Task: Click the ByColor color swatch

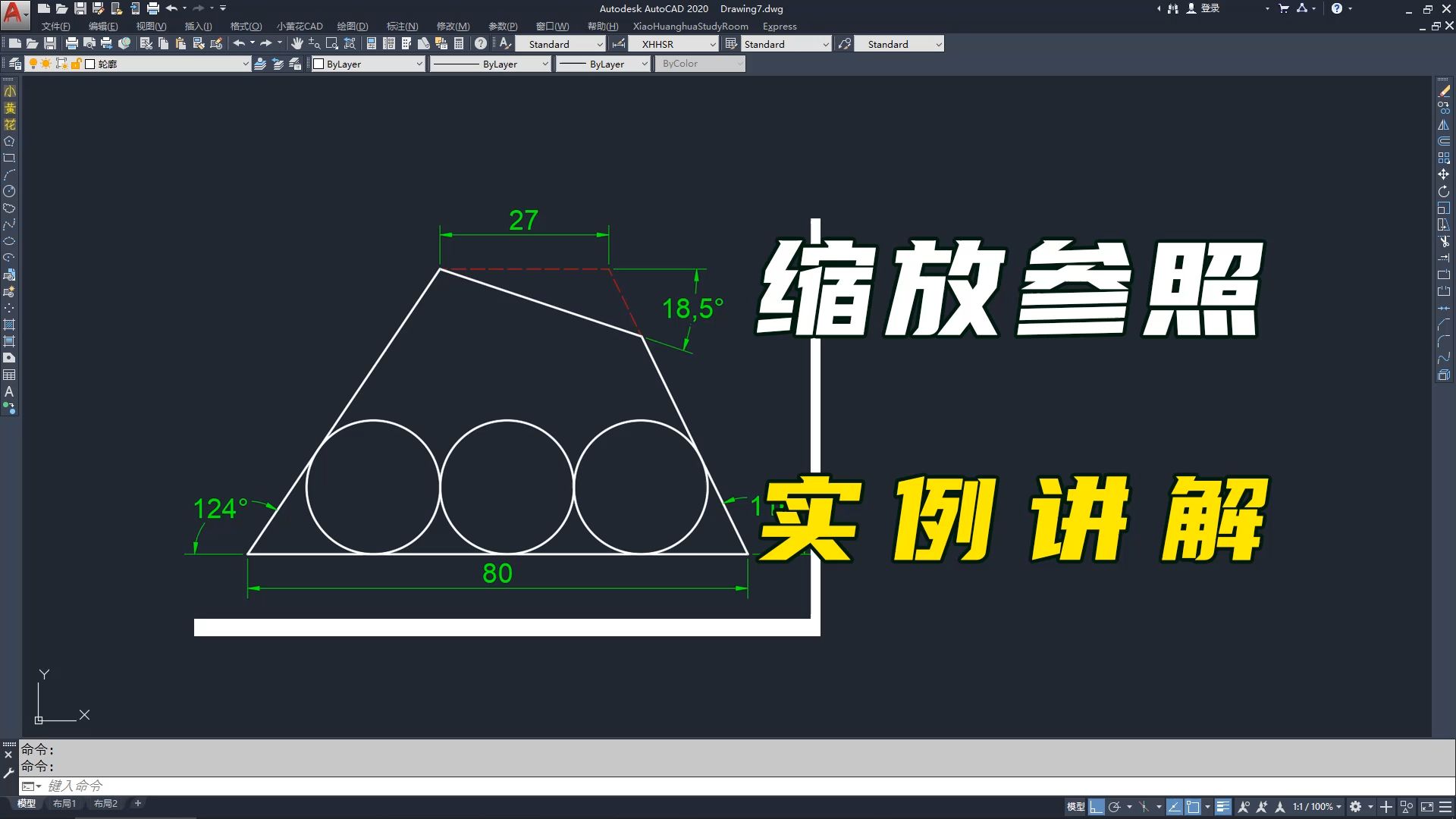Action: [699, 63]
